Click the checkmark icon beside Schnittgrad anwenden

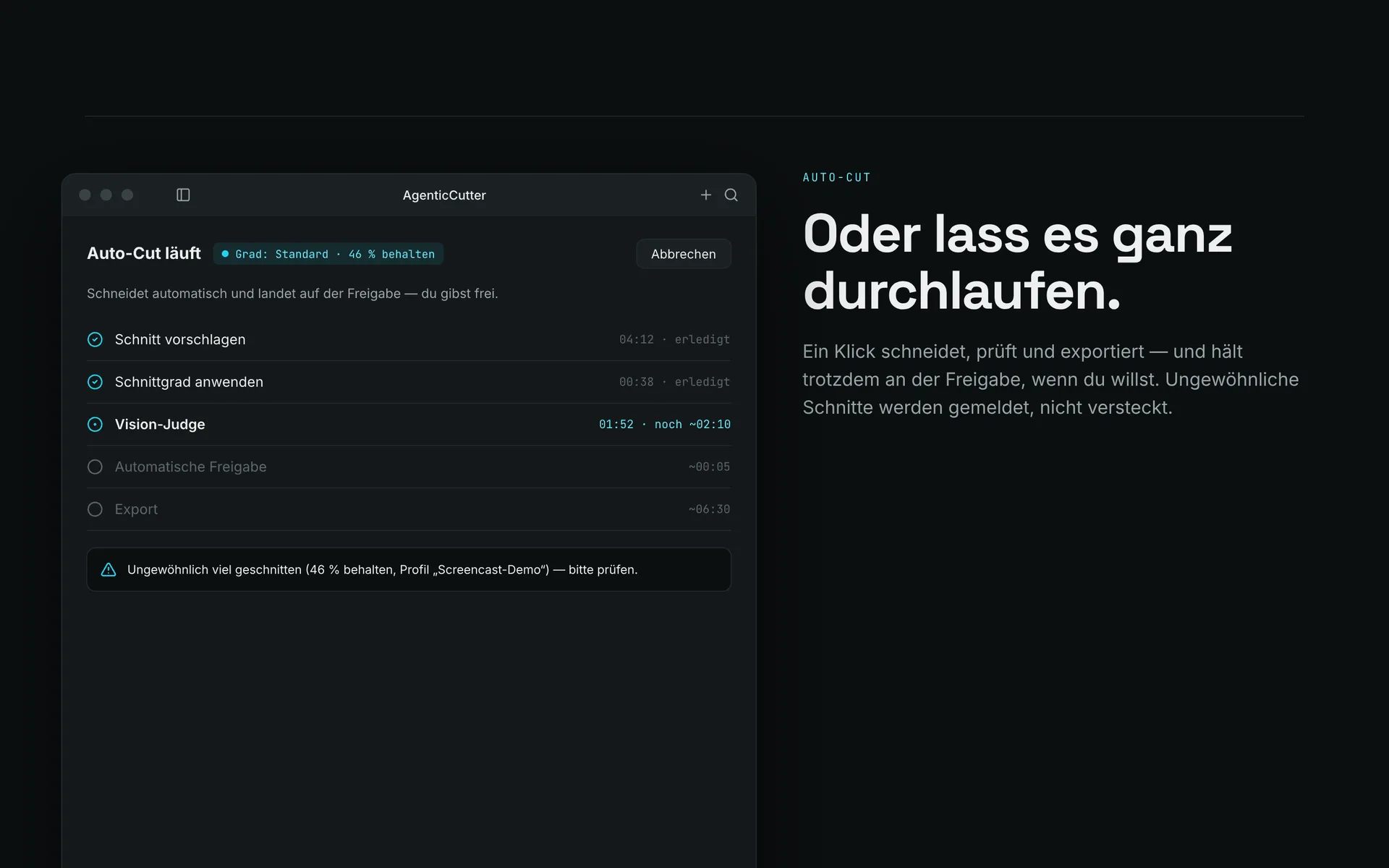click(95, 382)
